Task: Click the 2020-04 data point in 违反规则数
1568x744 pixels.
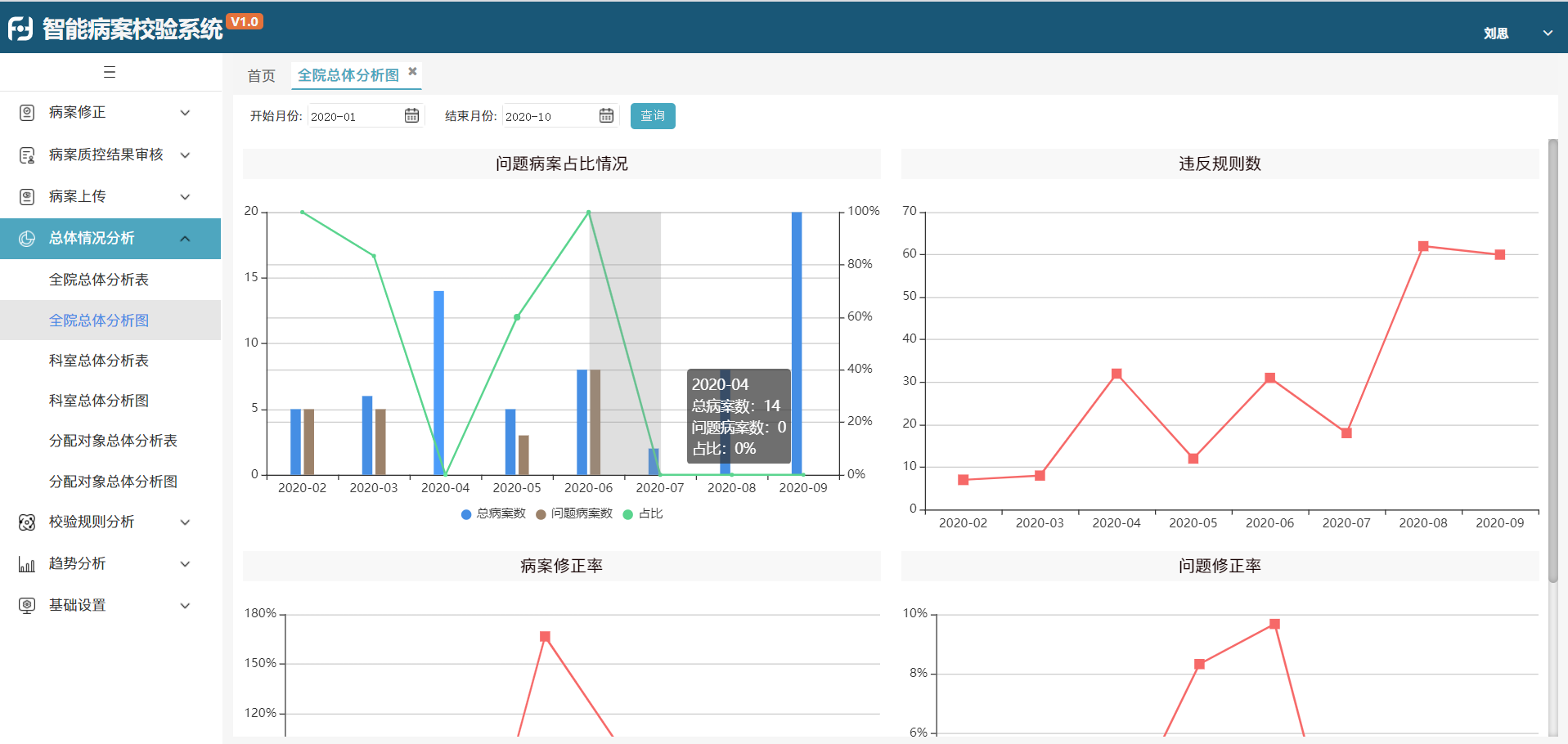Action: 1116,374
